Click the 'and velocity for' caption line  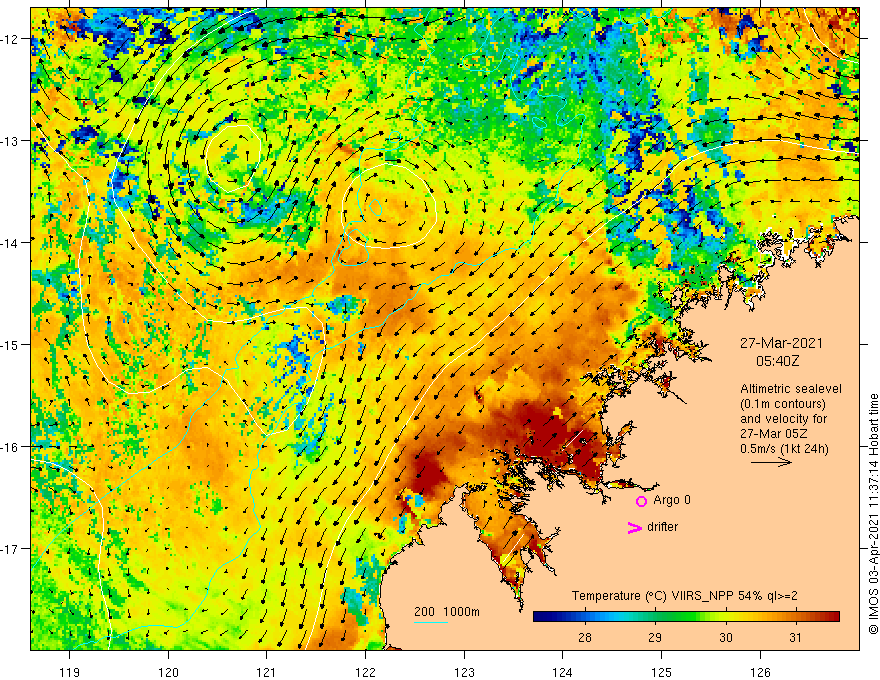click(x=783, y=419)
